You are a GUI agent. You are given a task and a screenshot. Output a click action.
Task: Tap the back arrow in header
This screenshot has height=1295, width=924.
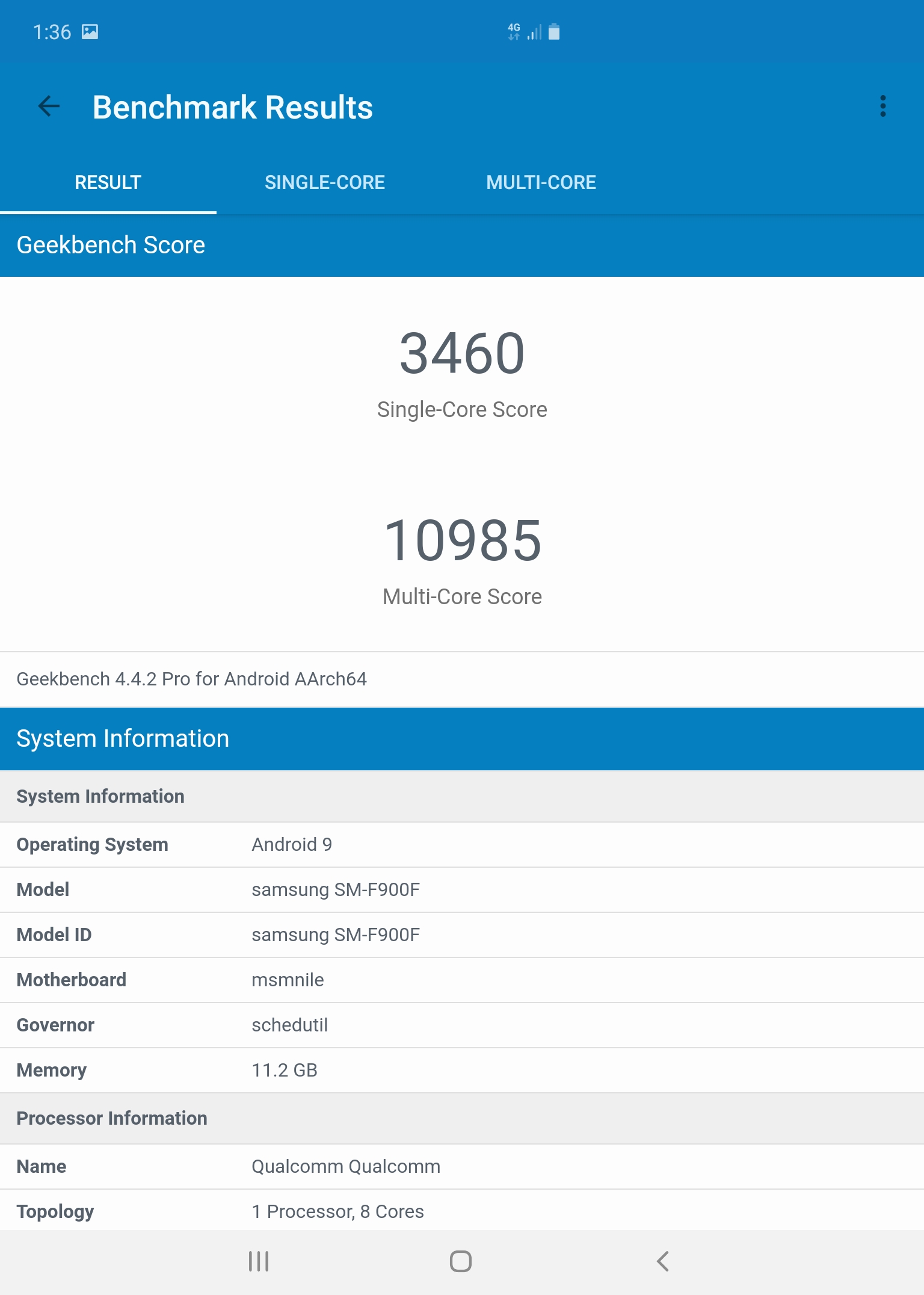(49, 107)
